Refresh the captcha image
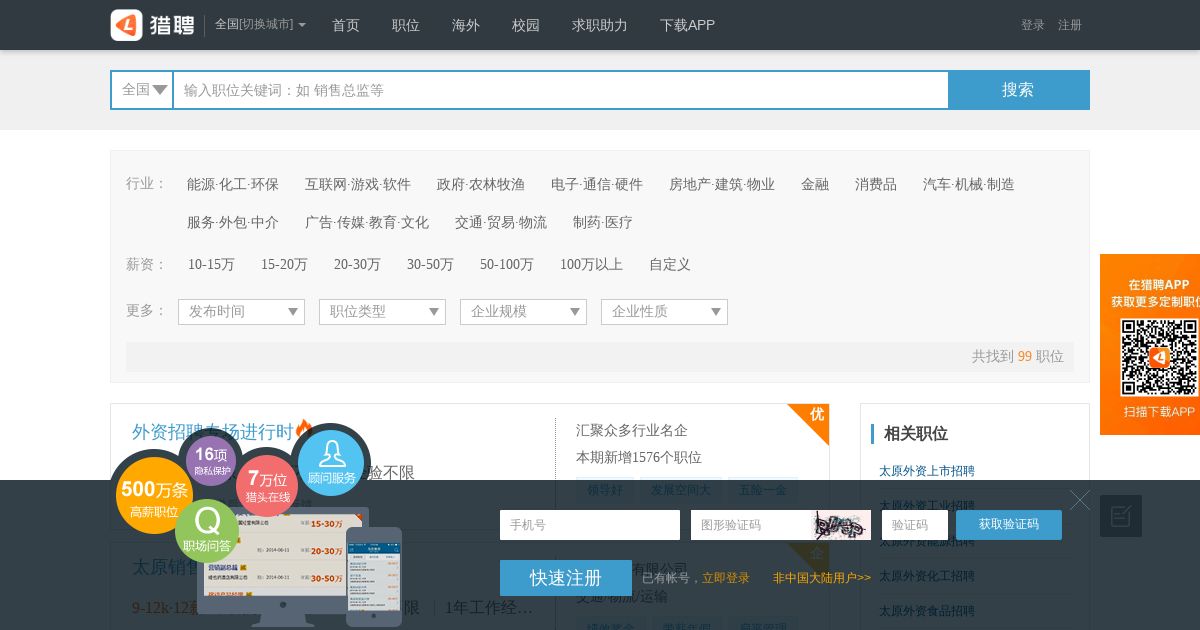 tap(840, 525)
